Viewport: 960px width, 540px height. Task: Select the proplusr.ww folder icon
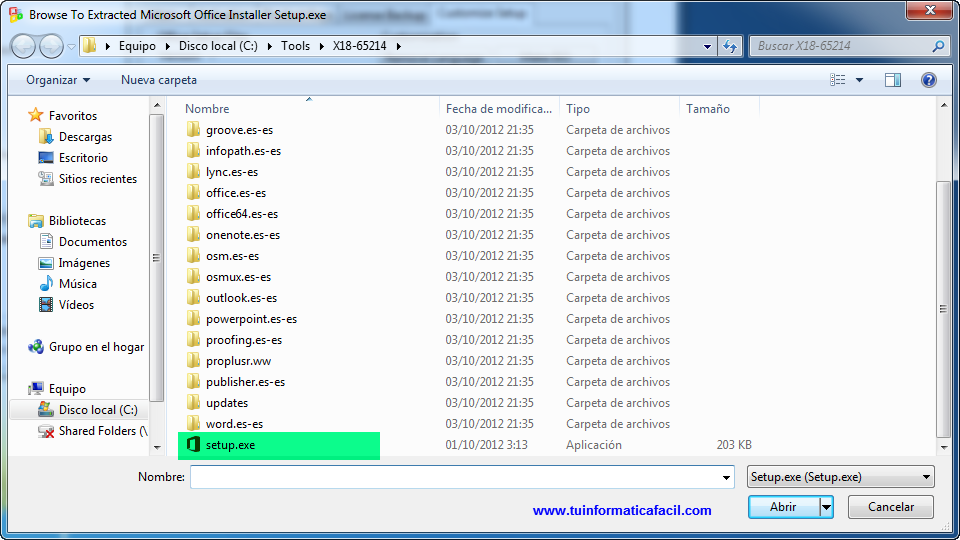point(193,361)
